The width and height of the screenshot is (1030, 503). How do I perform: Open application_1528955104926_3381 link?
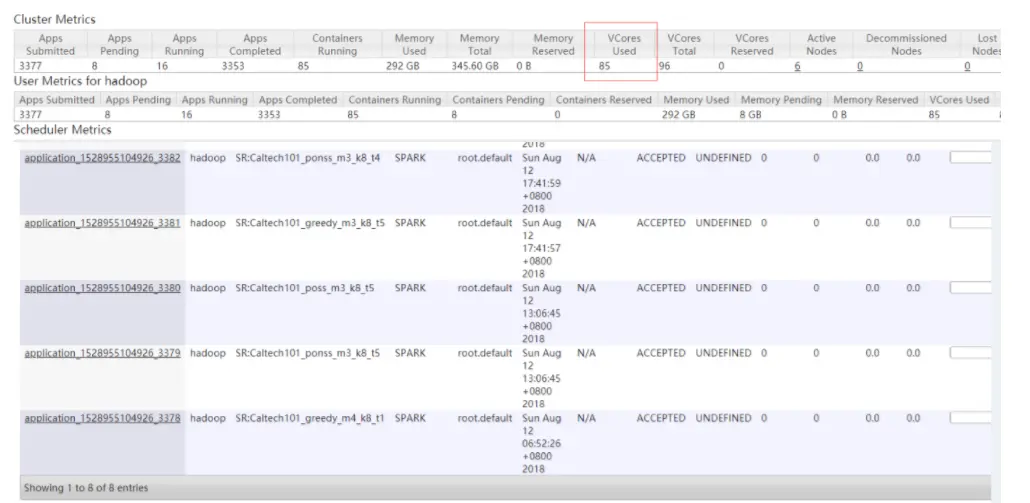point(102,223)
